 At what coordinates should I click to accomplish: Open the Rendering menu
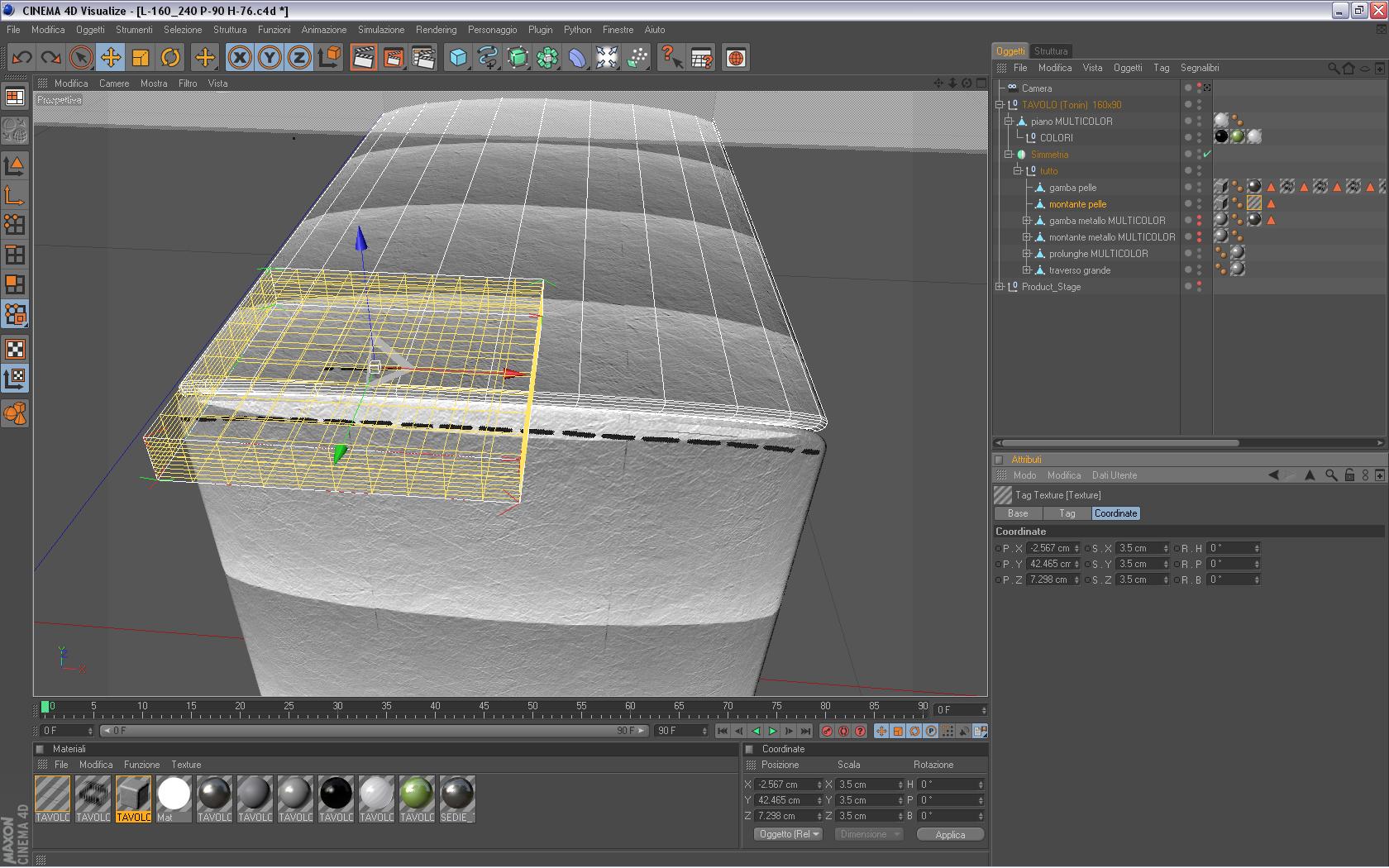[436, 30]
